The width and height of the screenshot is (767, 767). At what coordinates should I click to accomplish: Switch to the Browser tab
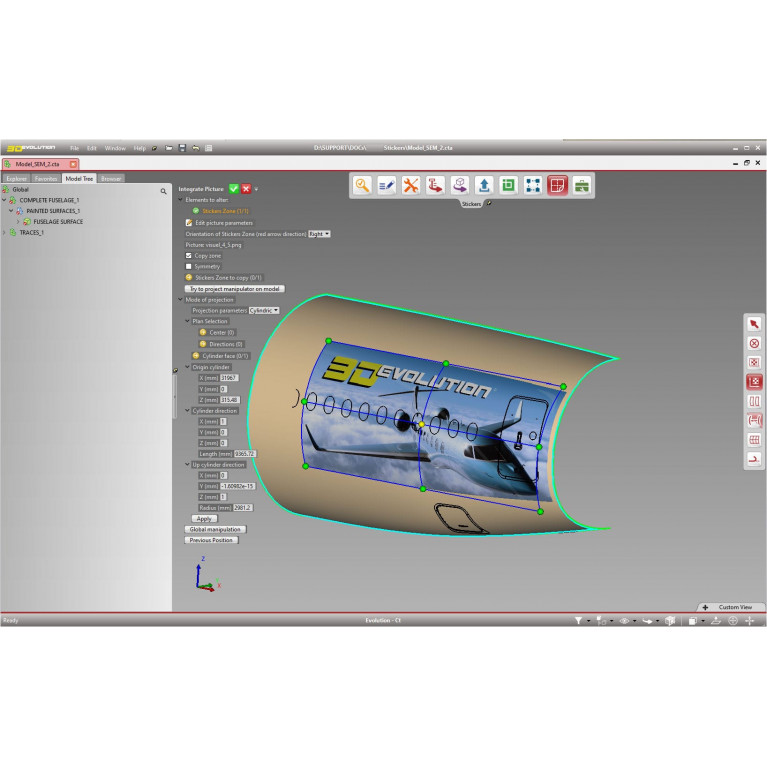click(111, 179)
